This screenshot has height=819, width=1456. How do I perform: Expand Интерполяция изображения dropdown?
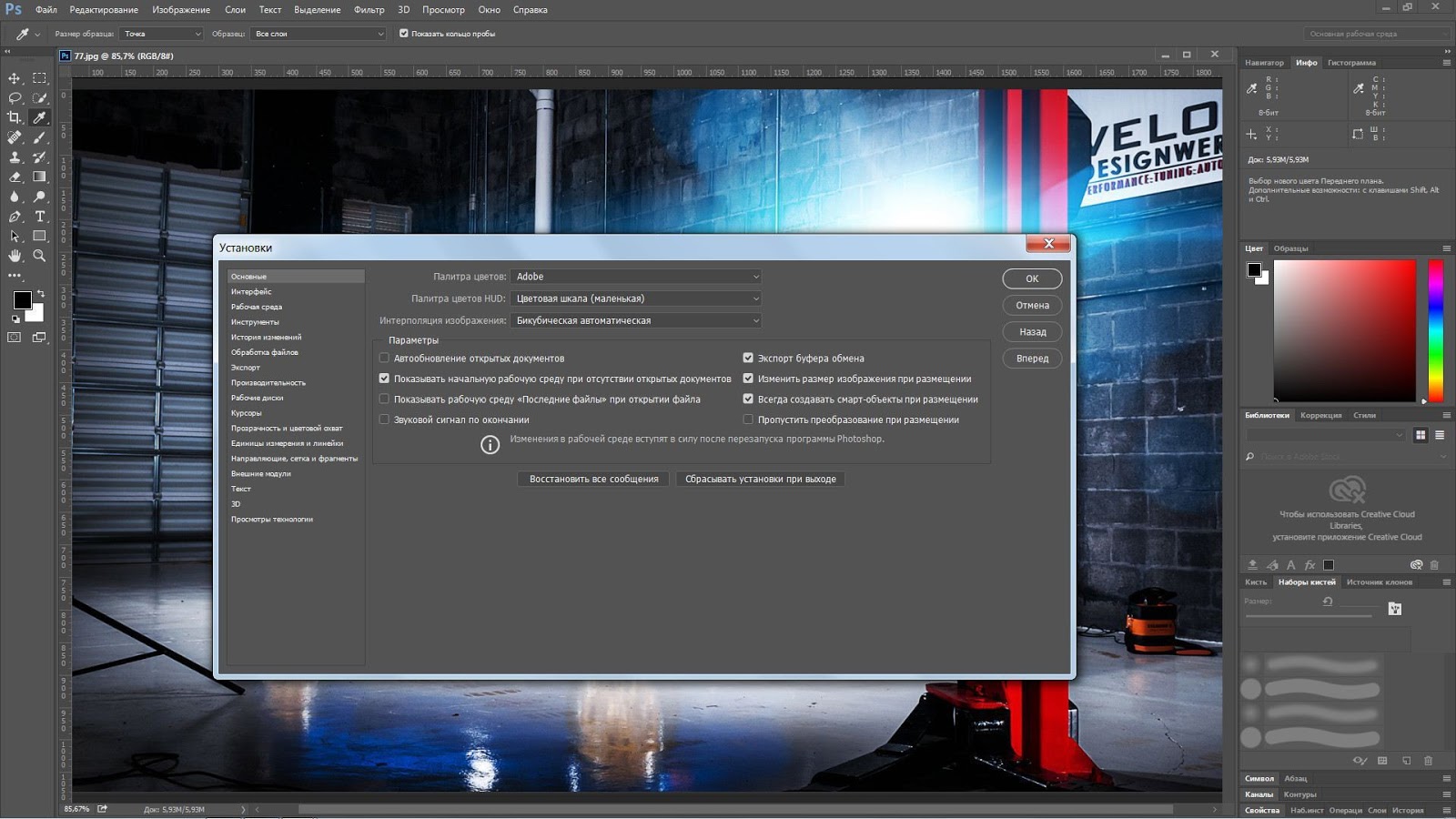point(636,320)
